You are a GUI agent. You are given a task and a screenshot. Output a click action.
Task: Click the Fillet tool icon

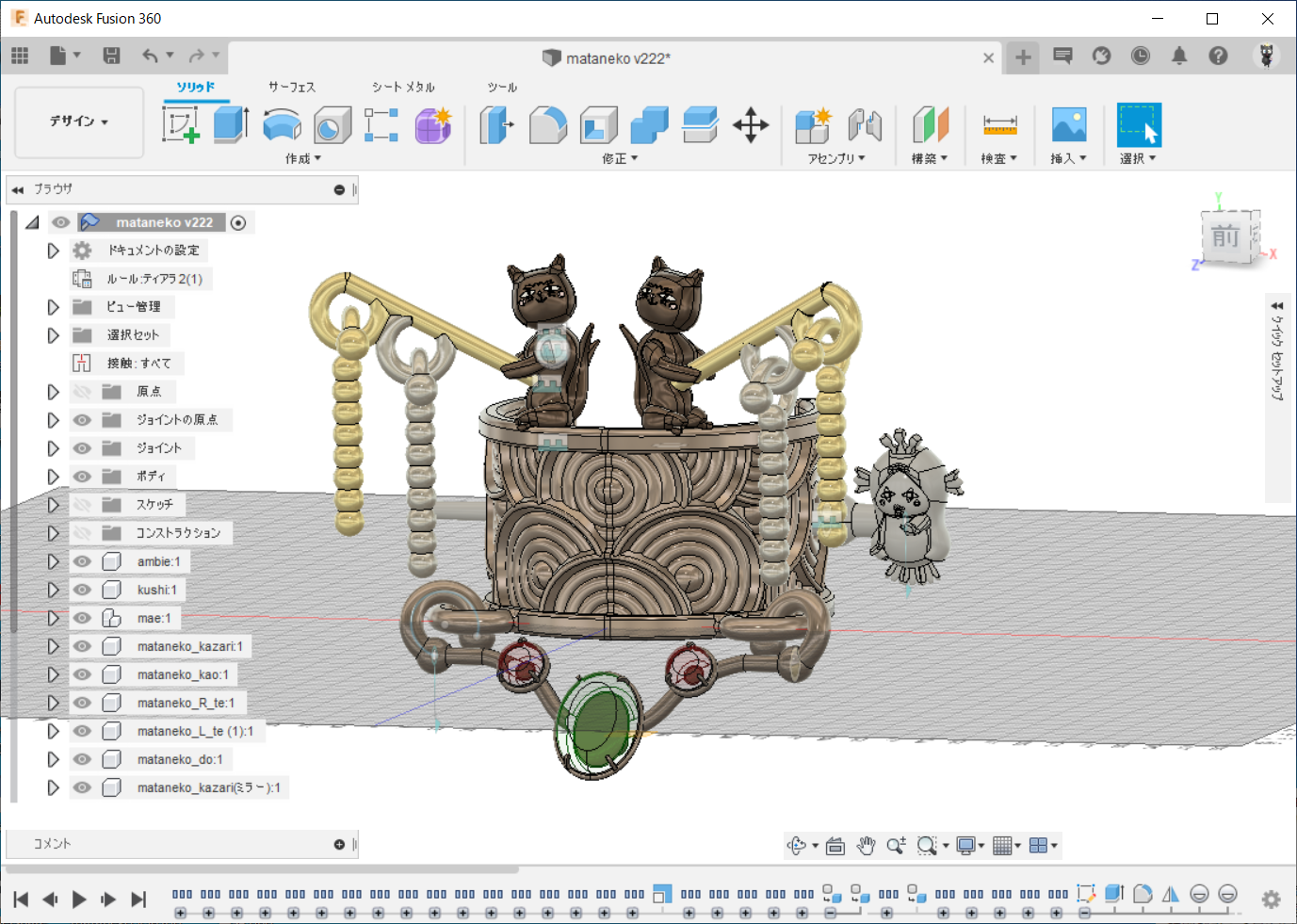(x=547, y=124)
